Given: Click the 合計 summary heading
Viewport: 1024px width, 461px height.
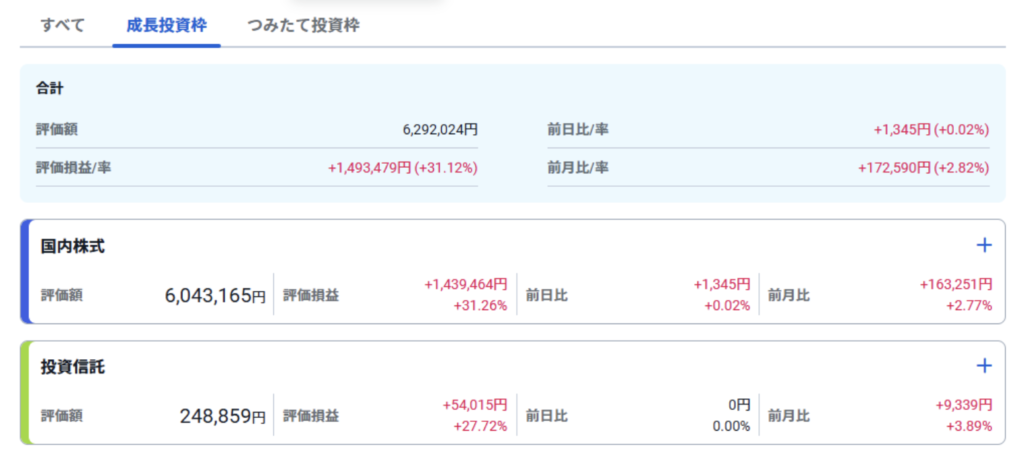Looking at the screenshot, I should [50, 89].
